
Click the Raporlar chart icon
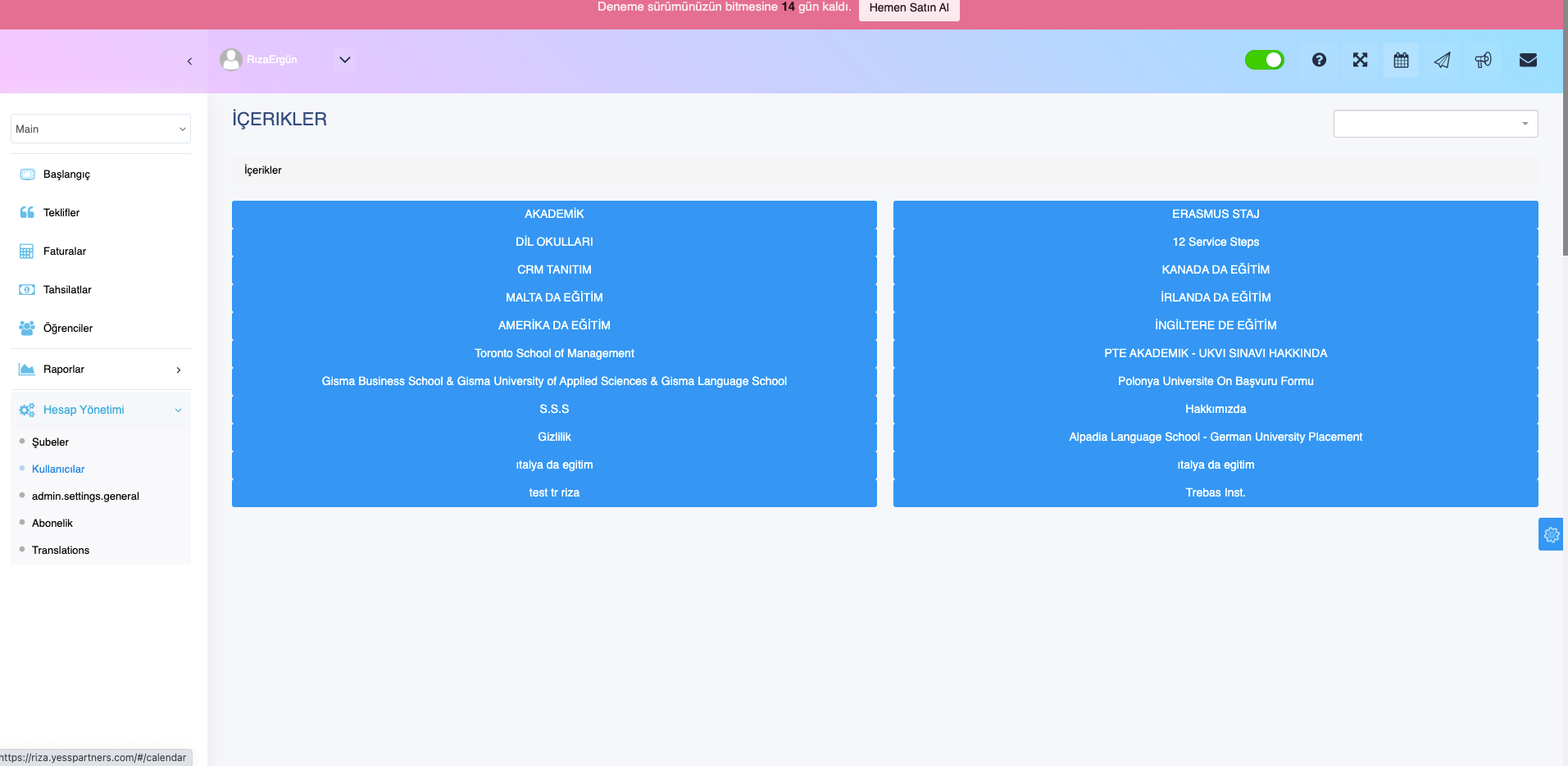27,369
